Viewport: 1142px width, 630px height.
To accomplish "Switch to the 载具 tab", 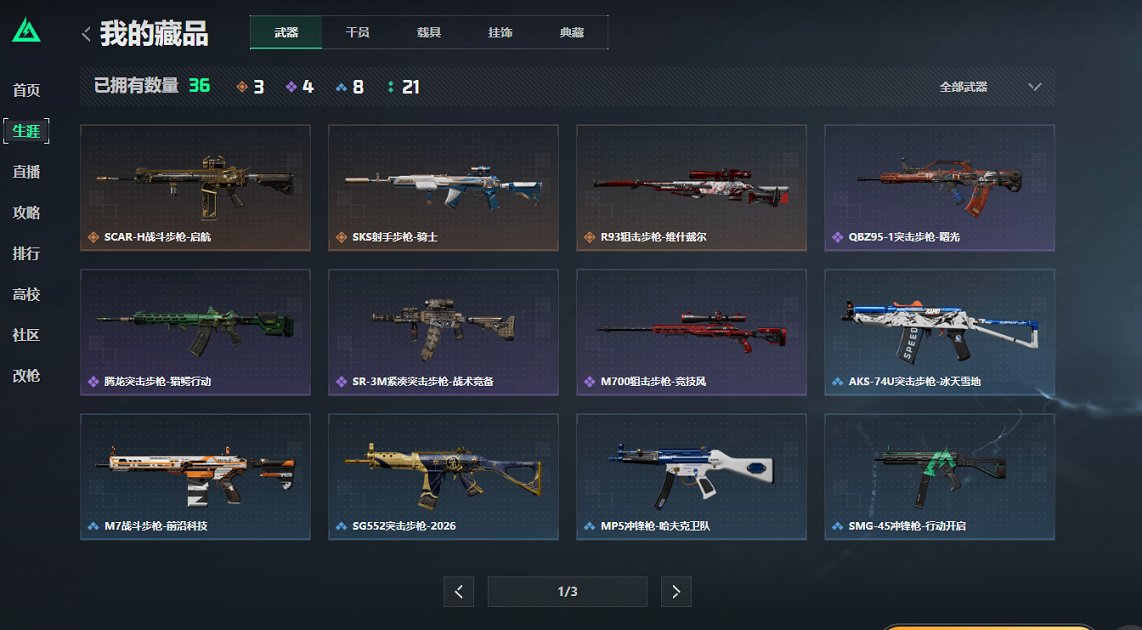I will click(x=429, y=33).
